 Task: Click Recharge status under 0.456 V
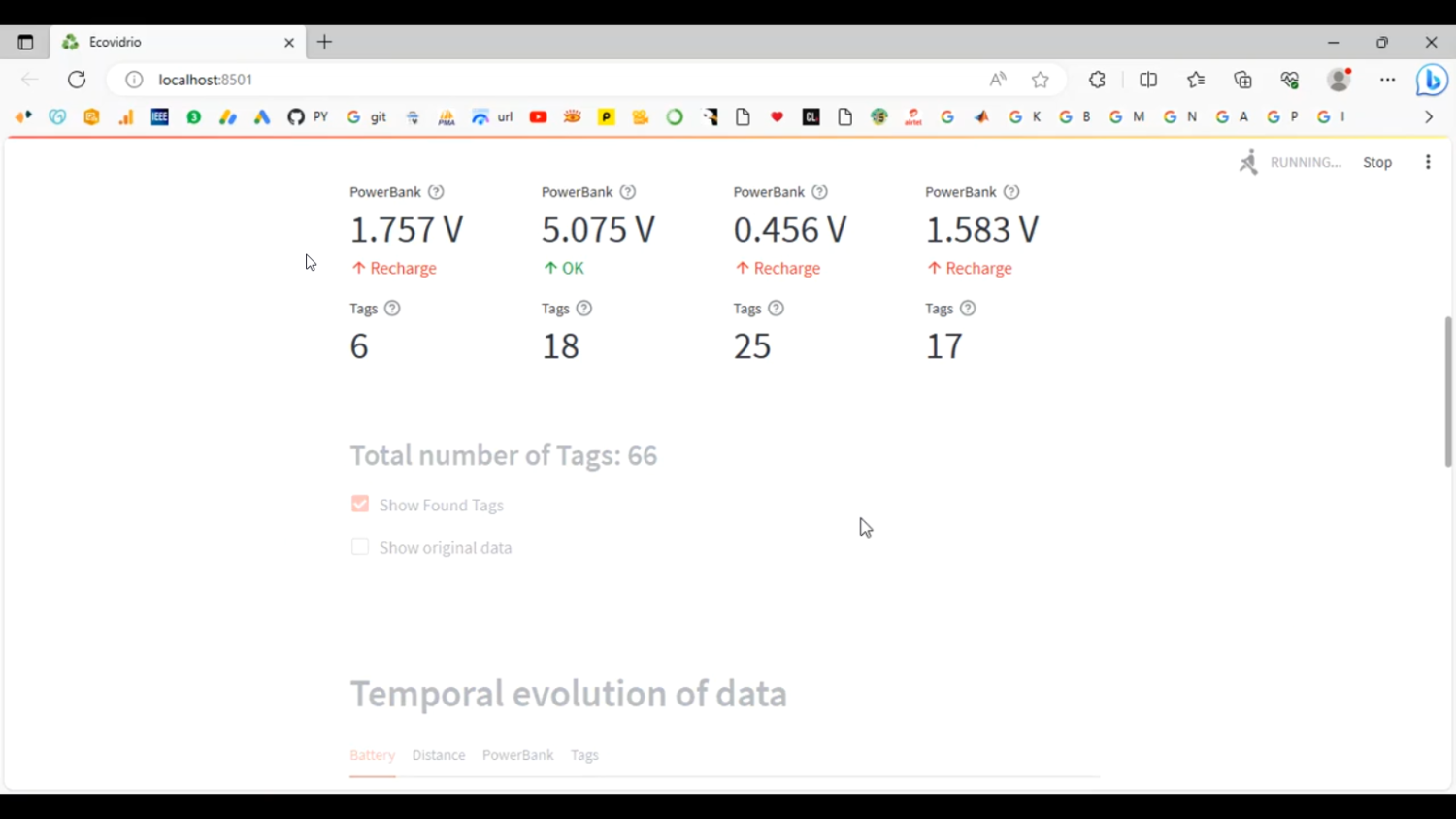[x=778, y=268]
